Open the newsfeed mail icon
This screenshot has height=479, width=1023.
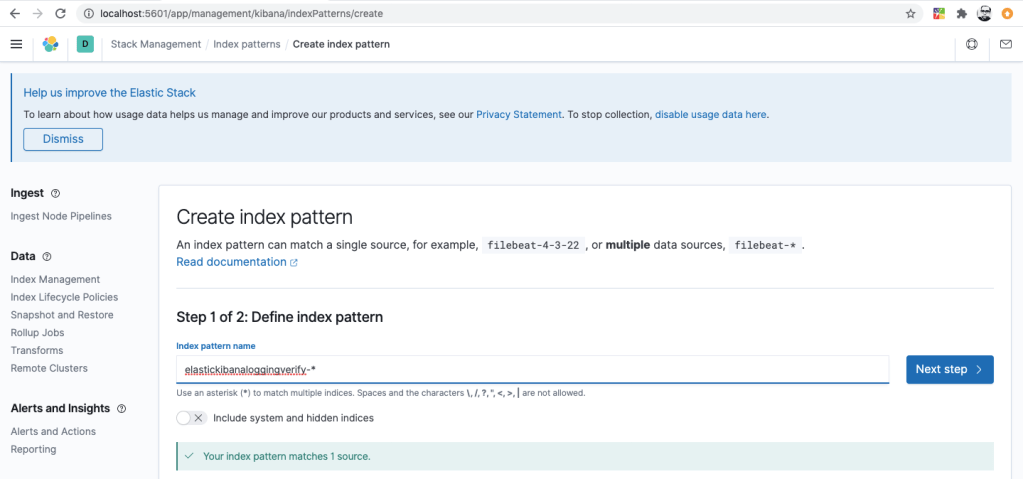click(x=1005, y=44)
